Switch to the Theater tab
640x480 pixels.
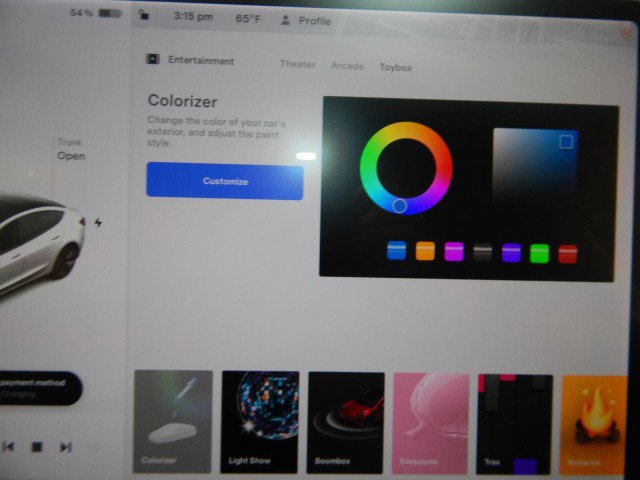(298, 64)
